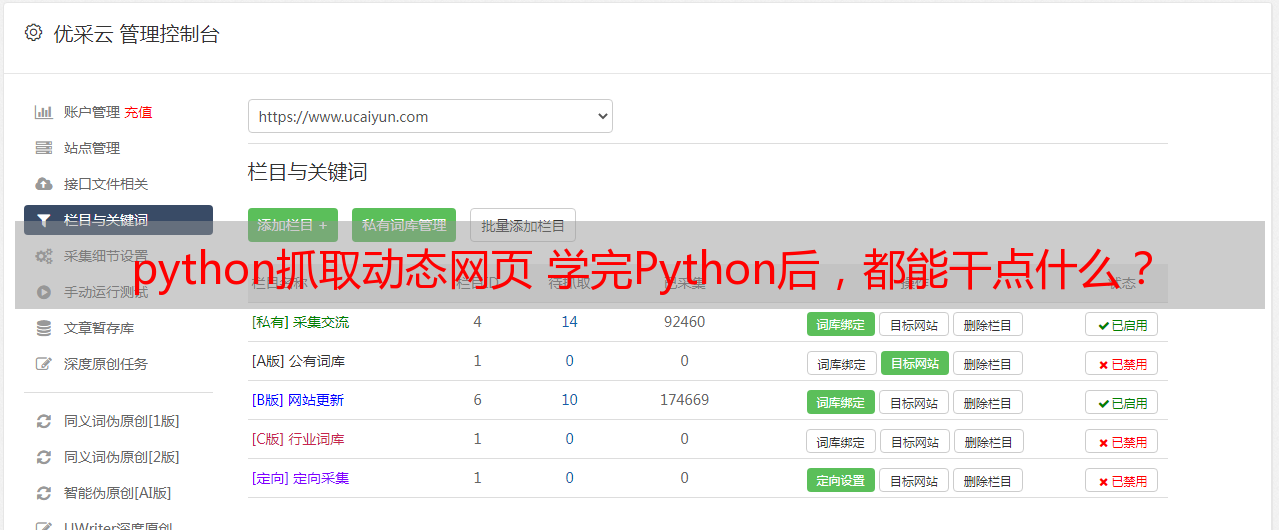Screen dimensions: 1279x530
Task: Click the 批量添加栏目 button
Action: coord(523,225)
